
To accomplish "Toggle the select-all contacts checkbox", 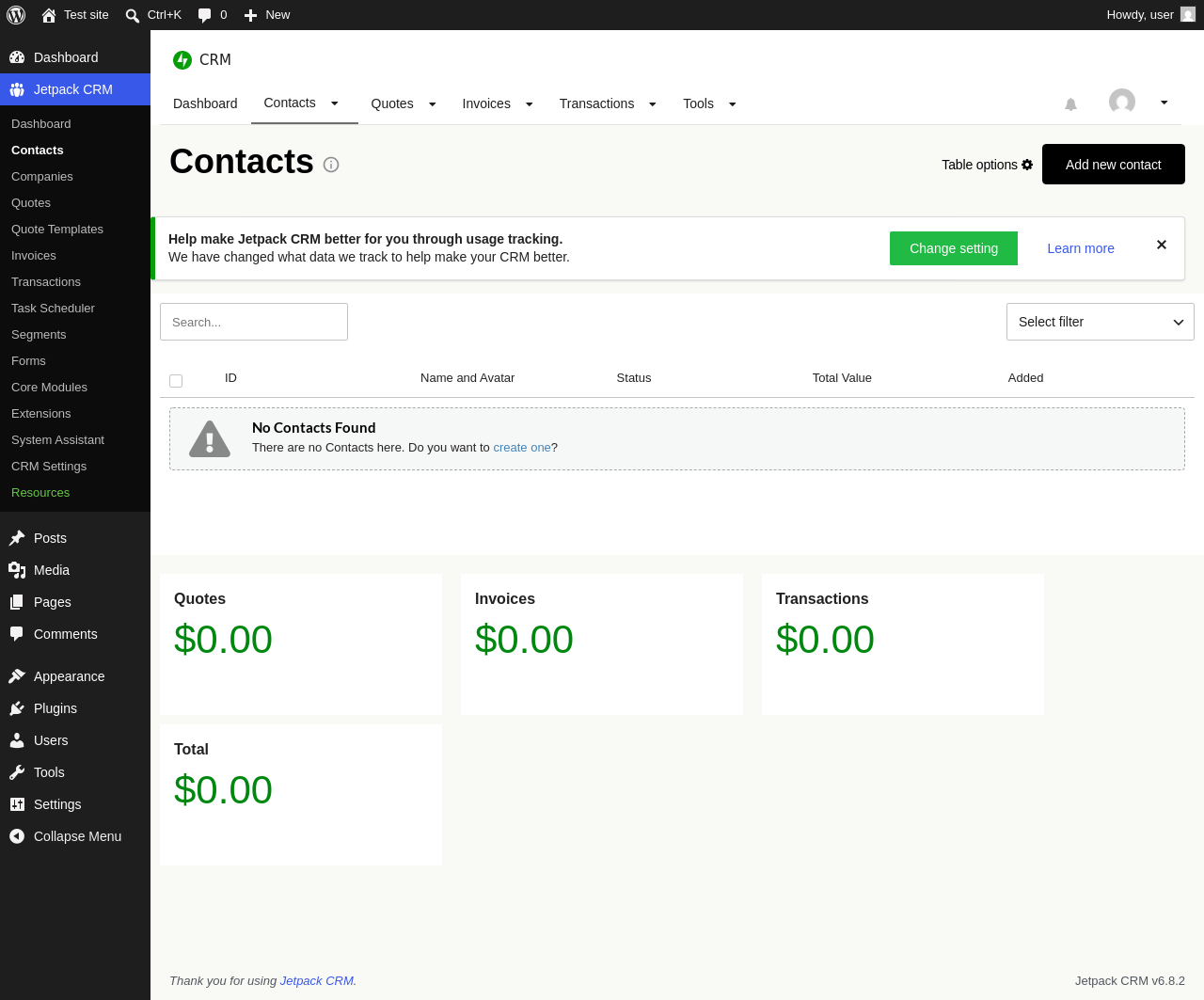I will click(176, 381).
